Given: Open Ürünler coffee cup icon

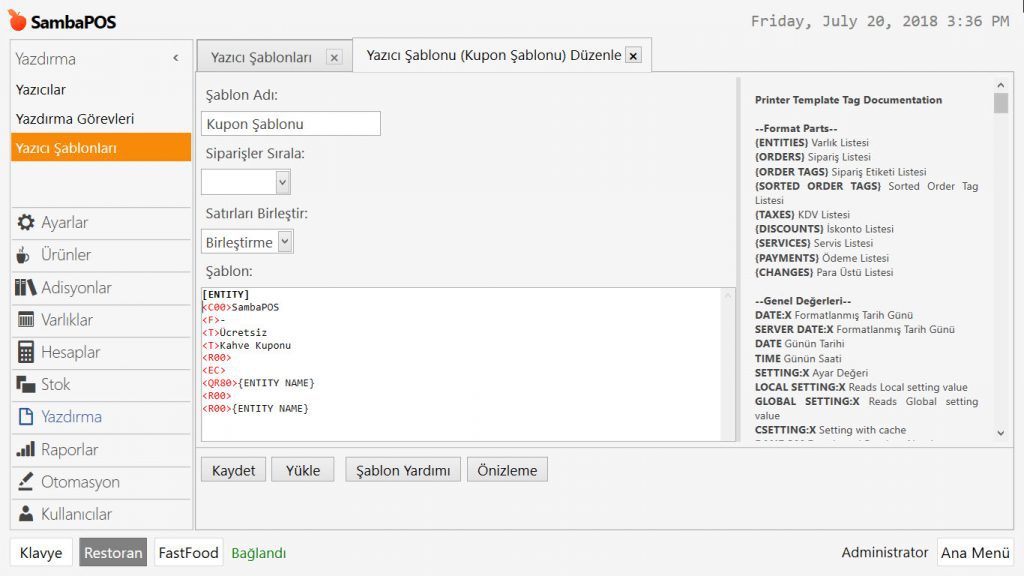Looking at the screenshot, I should pyautogui.click(x=26, y=255).
